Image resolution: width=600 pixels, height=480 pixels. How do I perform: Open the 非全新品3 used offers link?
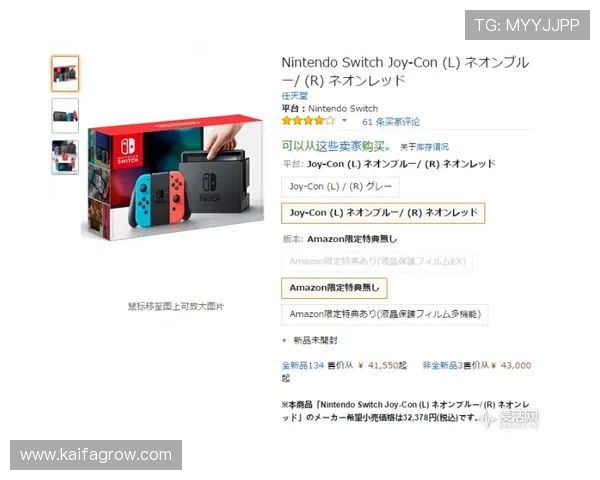pyautogui.click(x=443, y=366)
